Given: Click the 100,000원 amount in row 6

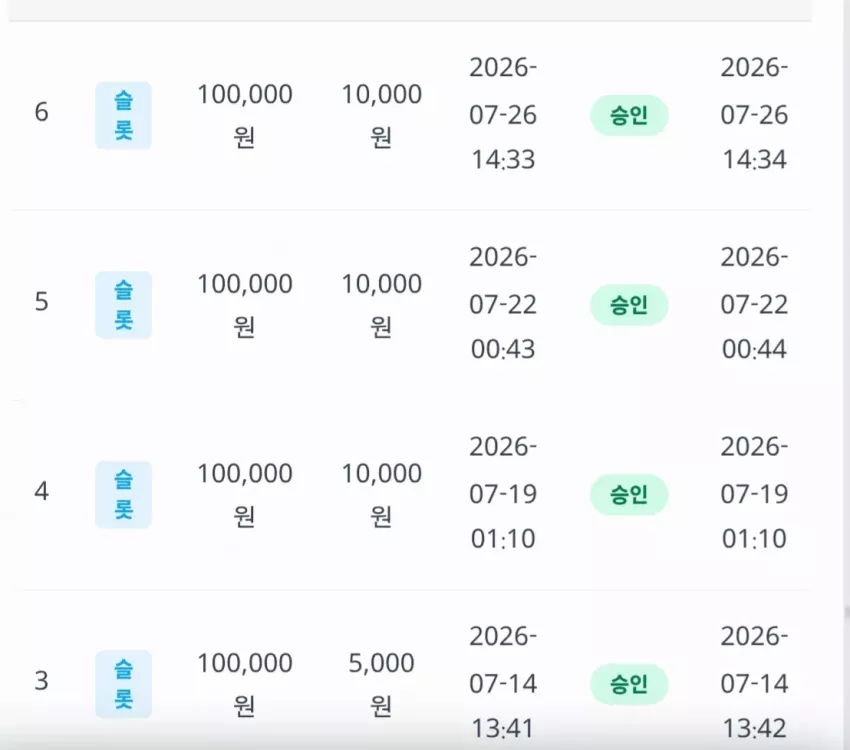Looking at the screenshot, I should point(244,115).
